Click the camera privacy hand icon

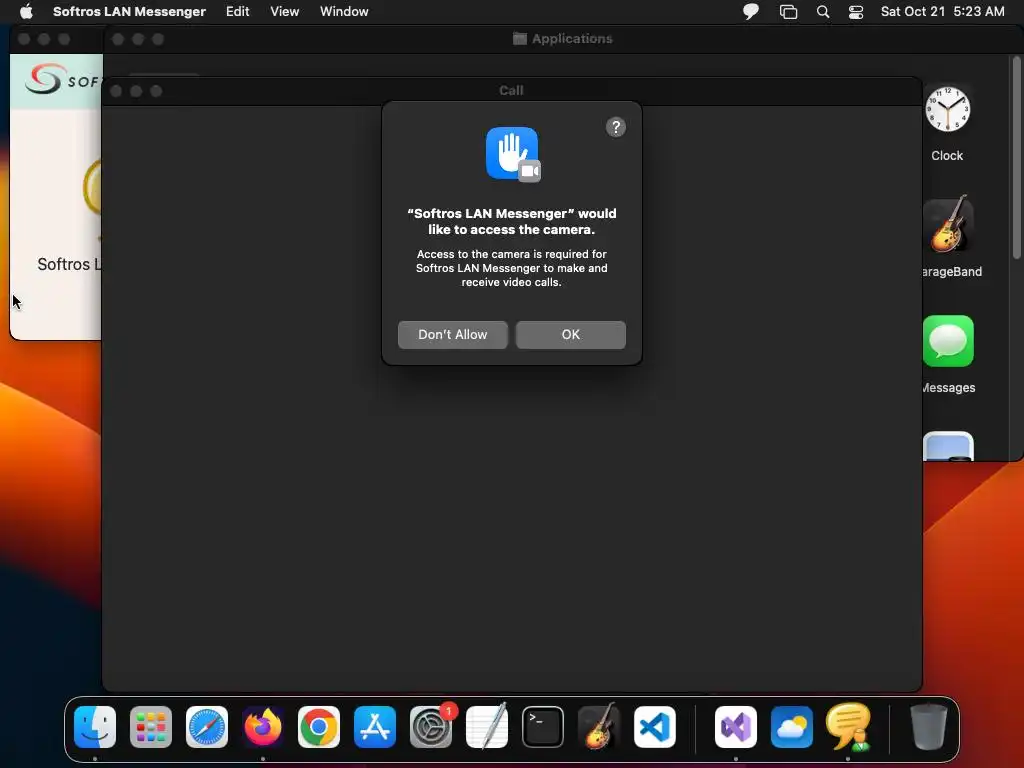tap(513, 154)
